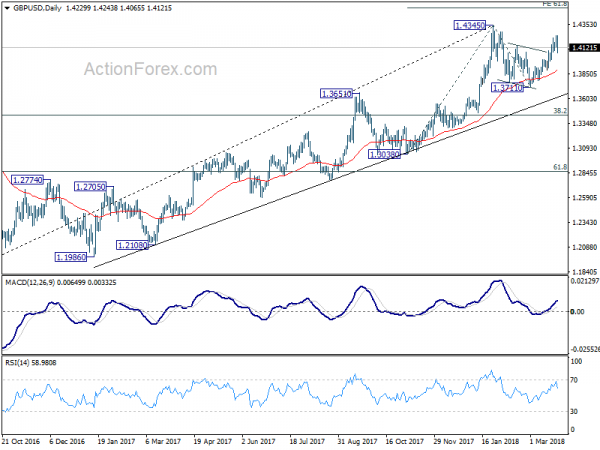
Task: Click the 1.20880 price axis value
Action: point(584,247)
